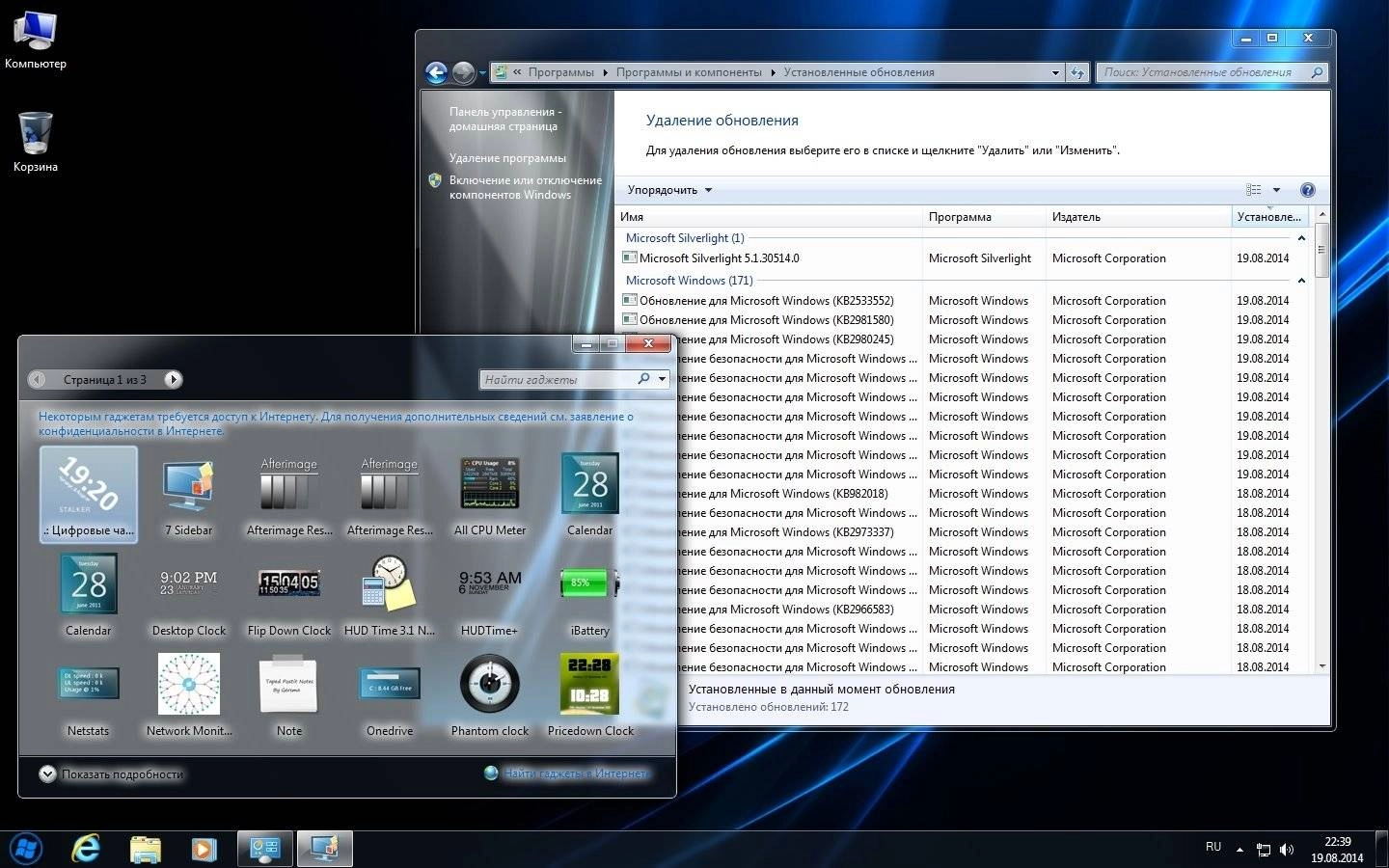The width and height of the screenshot is (1389, 868).
Task: Open the Упорядочить dropdown menu
Action: (669, 190)
